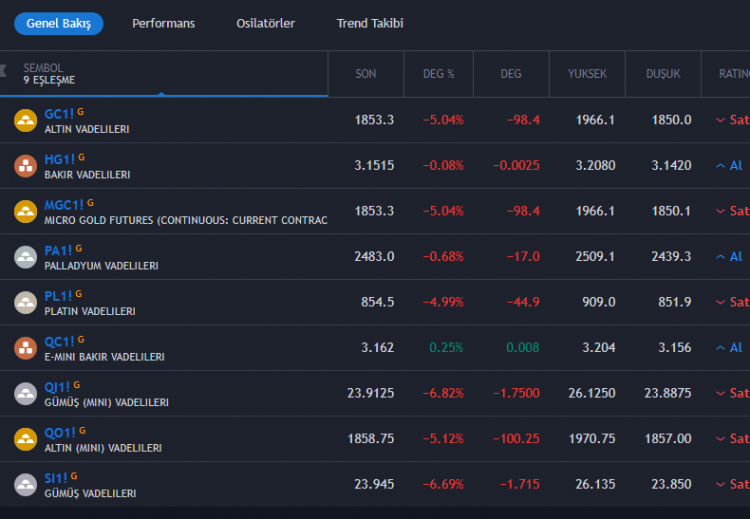This screenshot has width=750, height=519.
Task: Select the Trend Takibi tab
Action: click(370, 23)
